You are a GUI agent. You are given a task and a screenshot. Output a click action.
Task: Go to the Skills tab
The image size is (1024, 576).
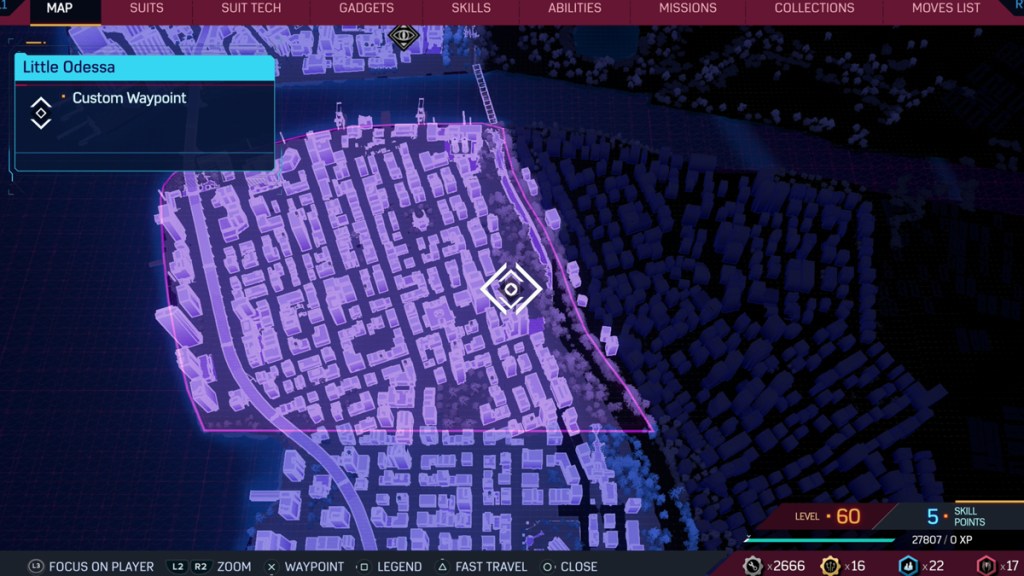[x=471, y=8]
